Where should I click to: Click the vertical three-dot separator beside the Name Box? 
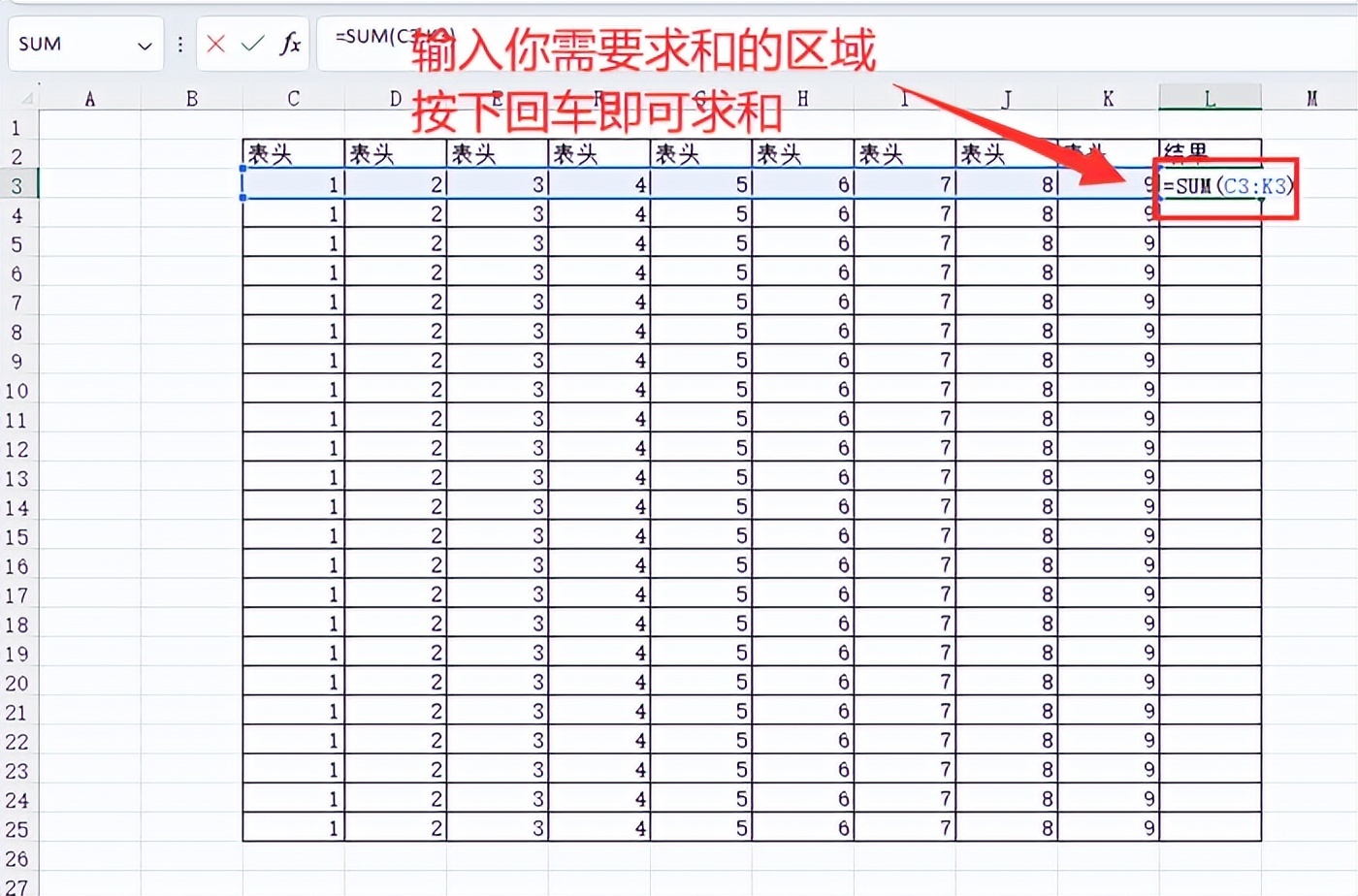tap(179, 44)
